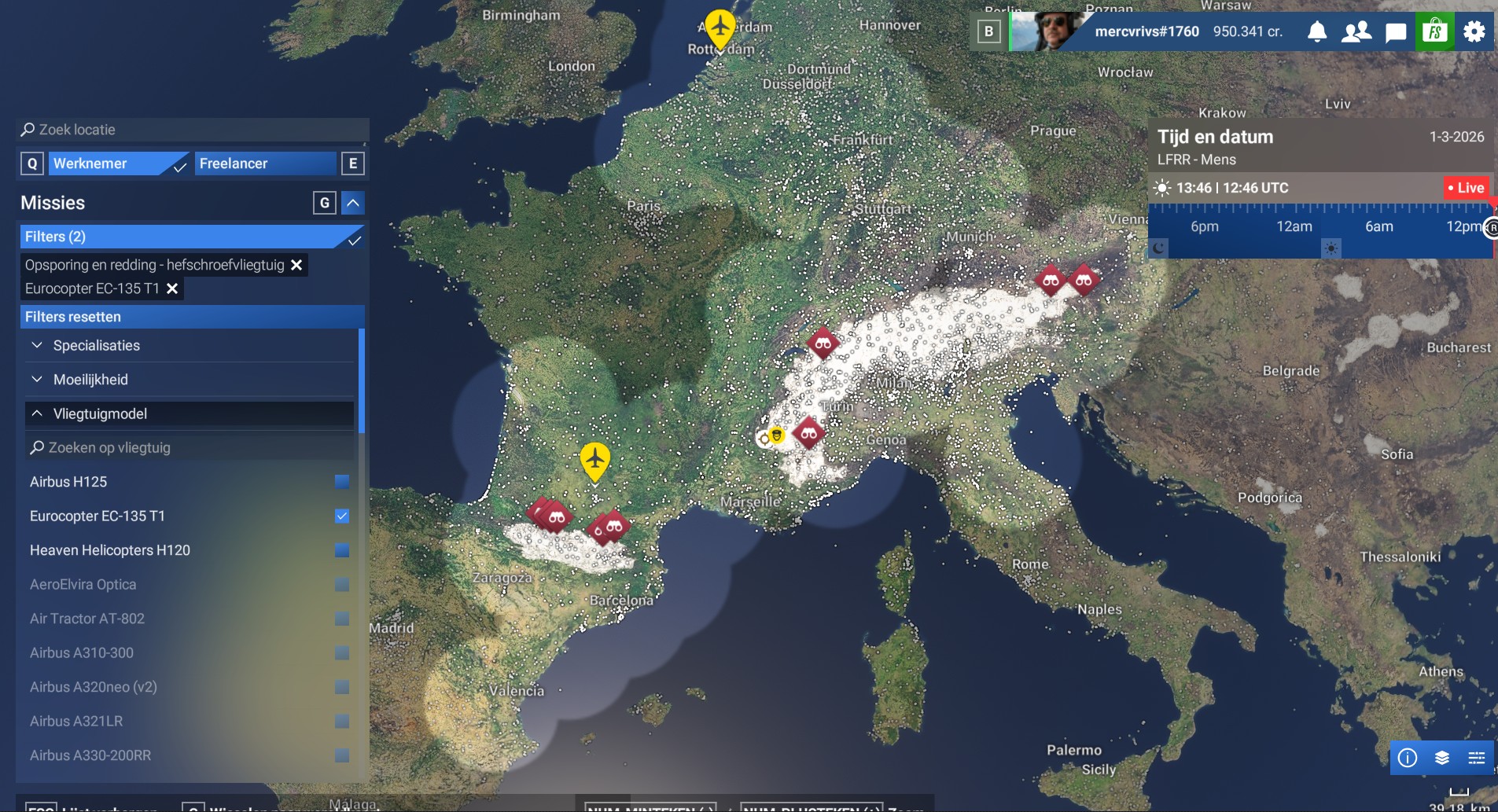The width and height of the screenshot is (1498, 812).
Task: Check the Airbus H125 checkbox
Action: click(342, 482)
